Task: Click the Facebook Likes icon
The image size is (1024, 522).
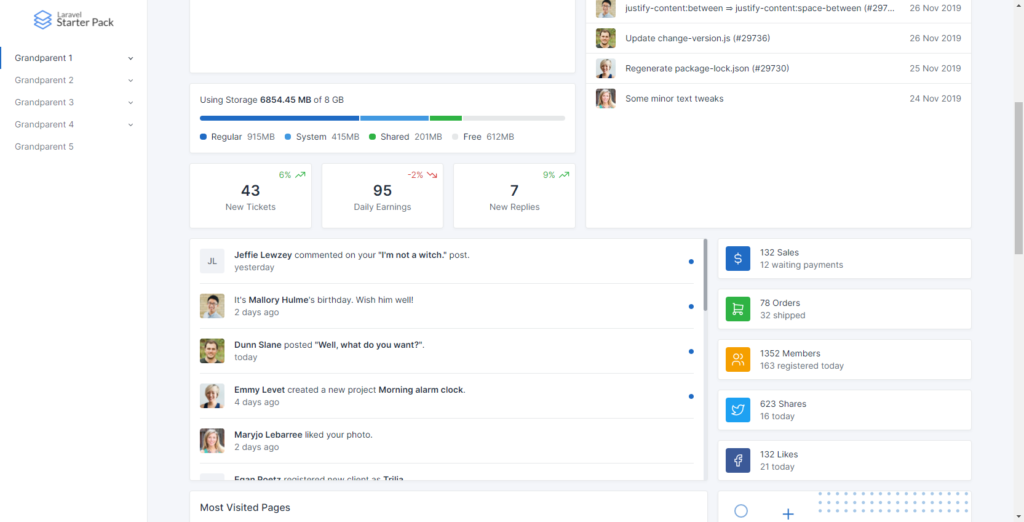Action: coord(738,461)
